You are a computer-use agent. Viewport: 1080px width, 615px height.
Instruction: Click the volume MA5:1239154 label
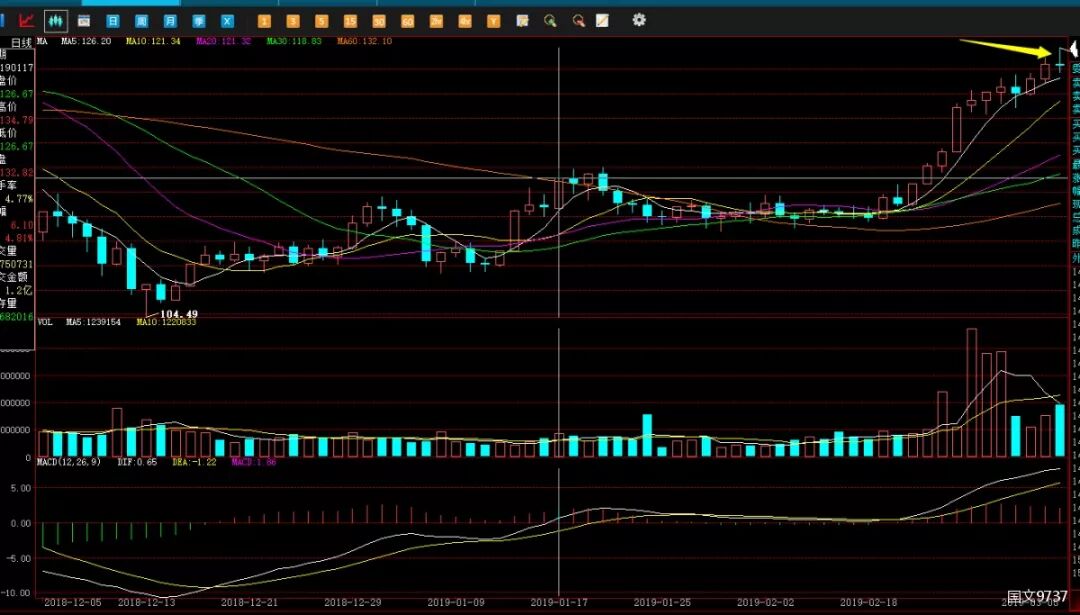94,322
